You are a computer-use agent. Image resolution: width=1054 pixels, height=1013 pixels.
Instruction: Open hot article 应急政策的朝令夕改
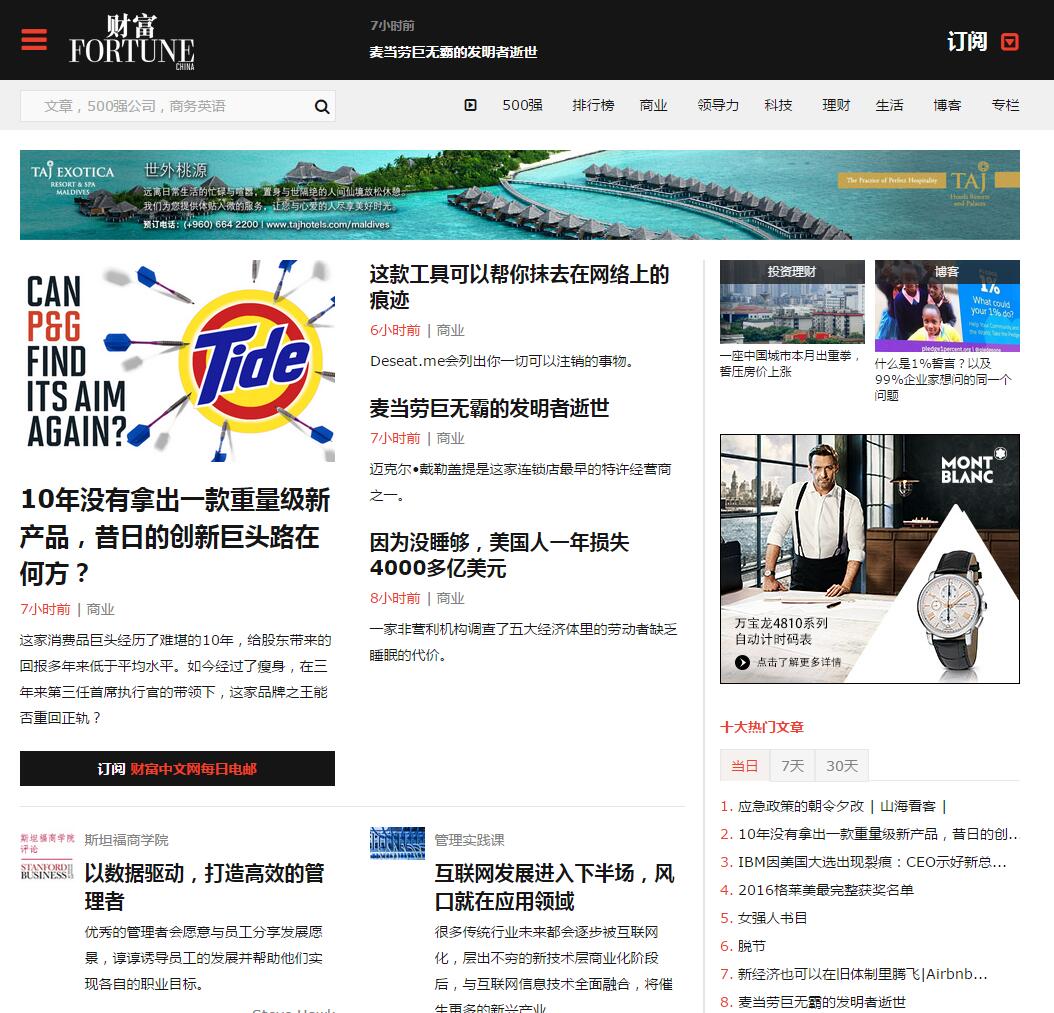[x=842, y=806]
